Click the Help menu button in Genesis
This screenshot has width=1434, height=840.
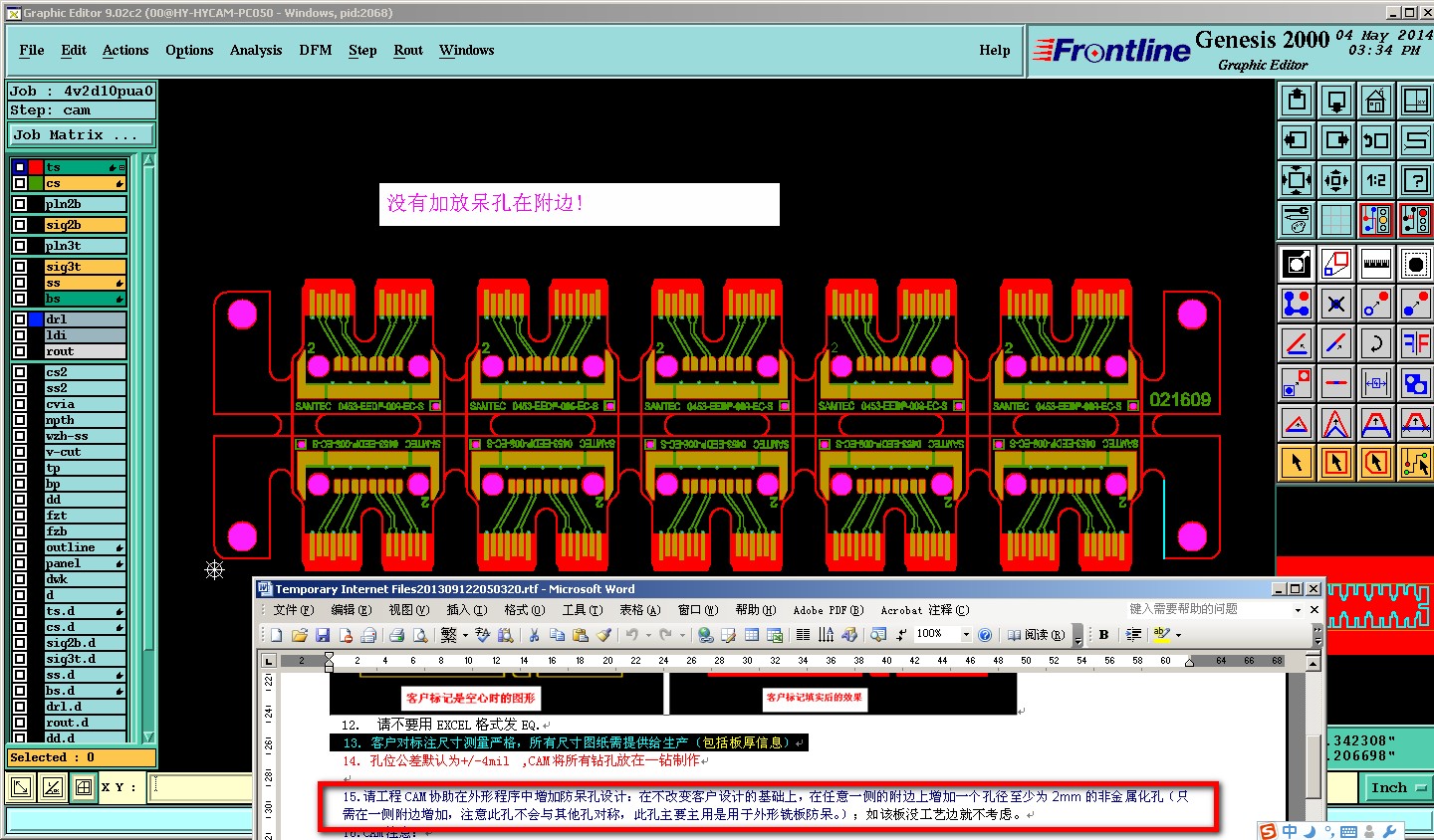[995, 50]
